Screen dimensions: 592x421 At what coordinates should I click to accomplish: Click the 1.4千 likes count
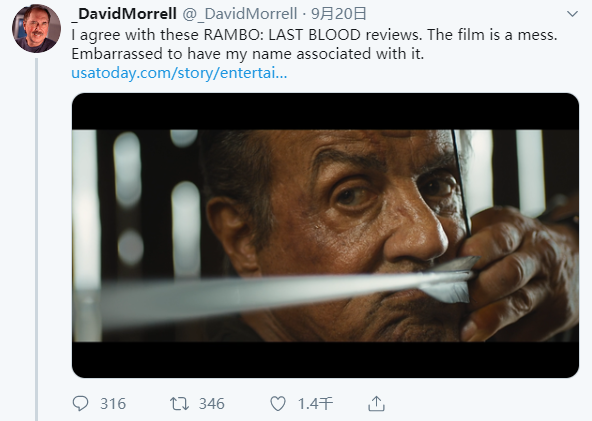pyautogui.click(x=315, y=404)
